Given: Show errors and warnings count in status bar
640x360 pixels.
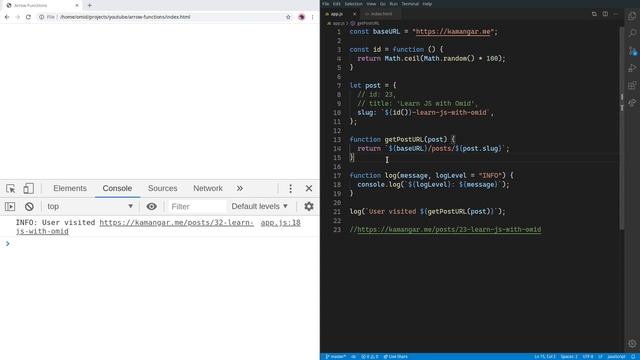Looking at the screenshot, I should click(370, 357).
